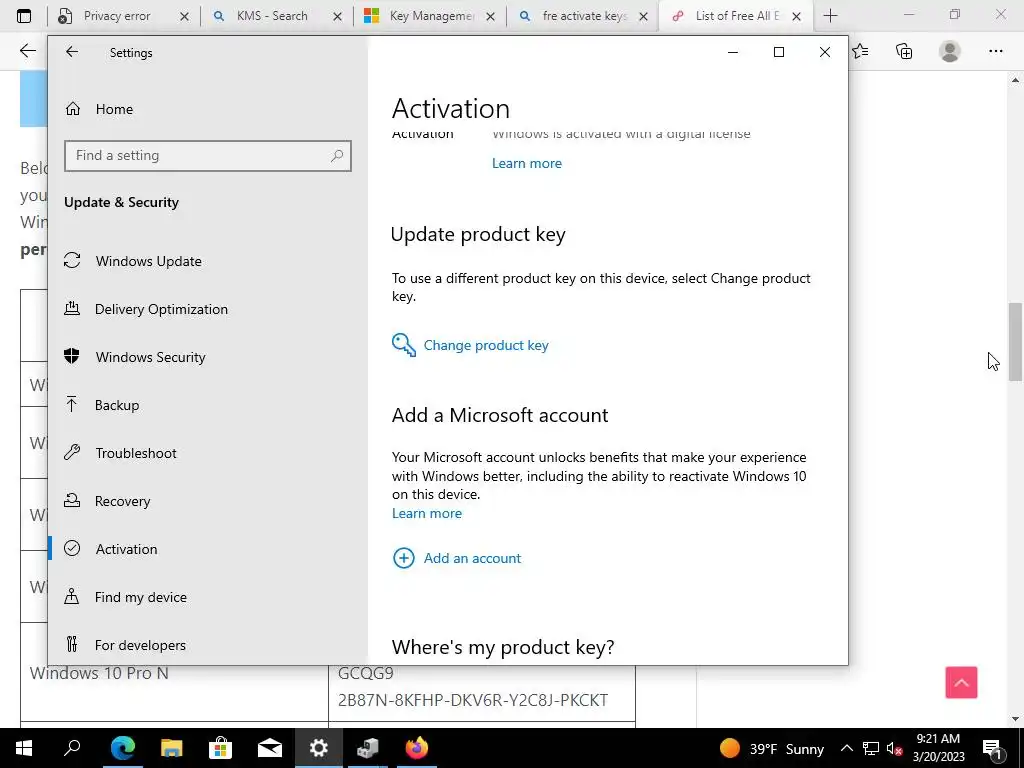This screenshot has width=1024, height=768.
Task: Click the browser back arrow
Action: point(27,51)
